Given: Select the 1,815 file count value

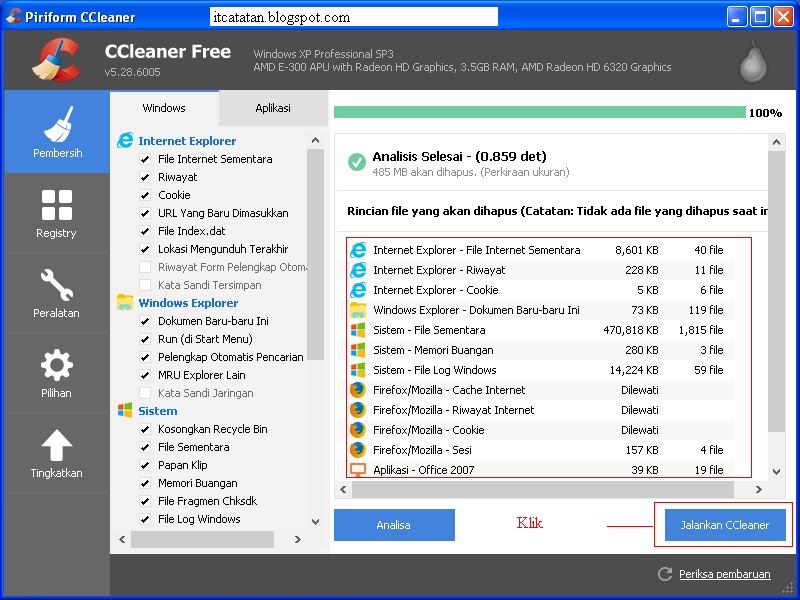Looking at the screenshot, I should [701, 330].
